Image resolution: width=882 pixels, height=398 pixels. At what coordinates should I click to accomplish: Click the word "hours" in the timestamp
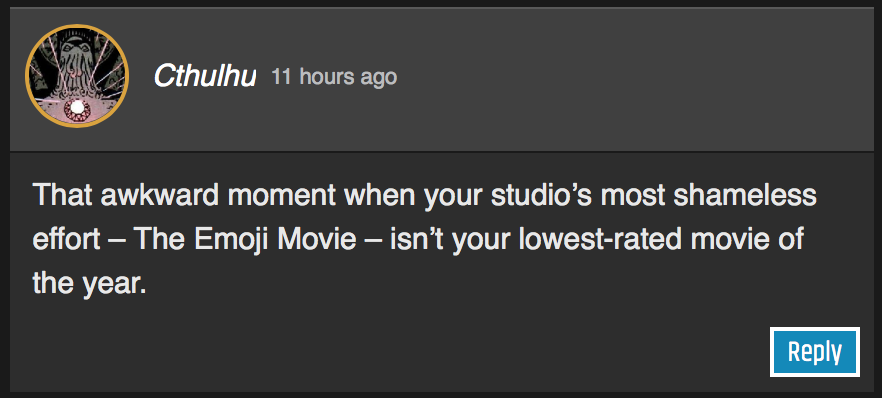(328, 77)
